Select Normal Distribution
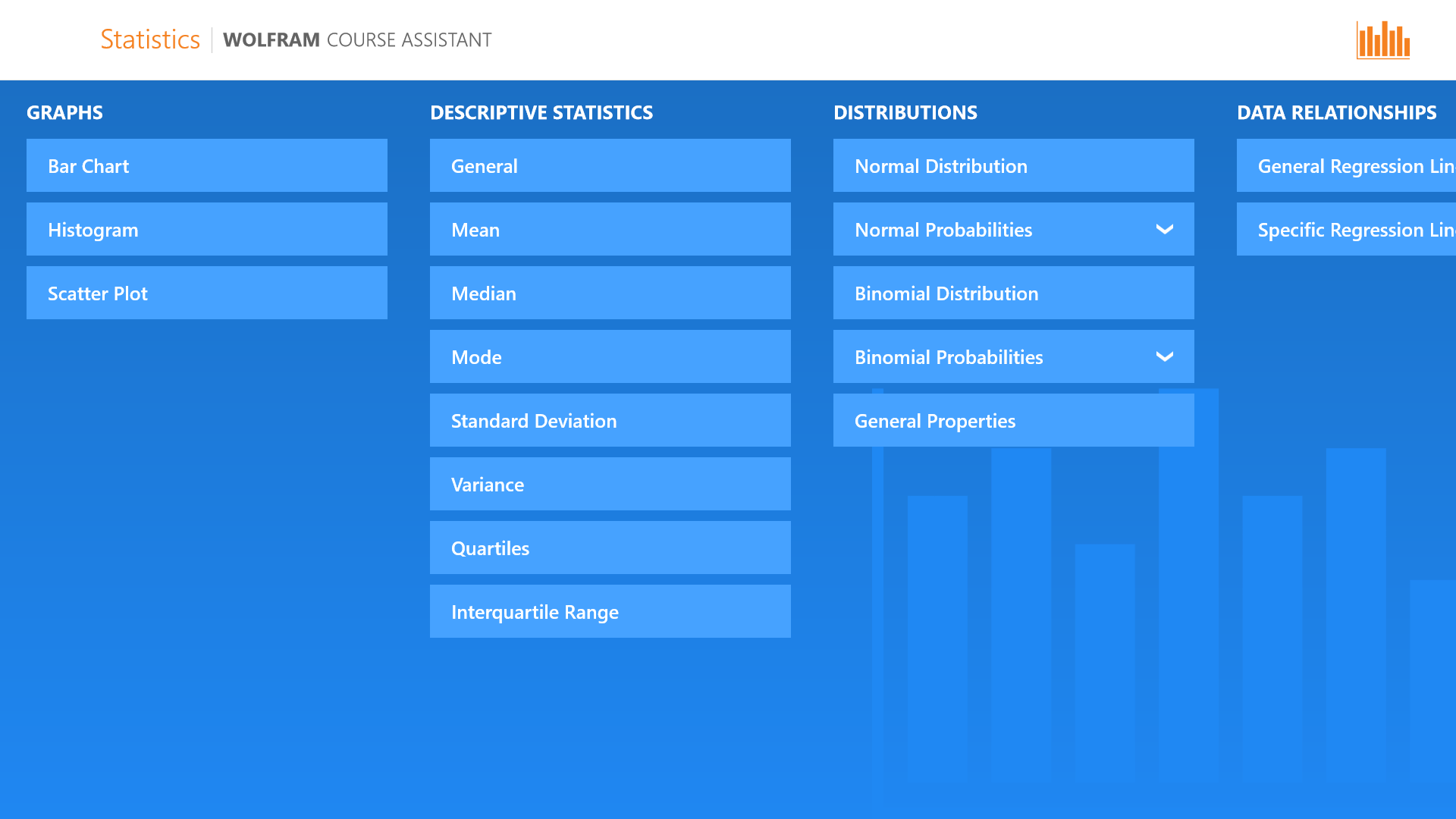1456x819 pixels. click(x=1013, y=165)
